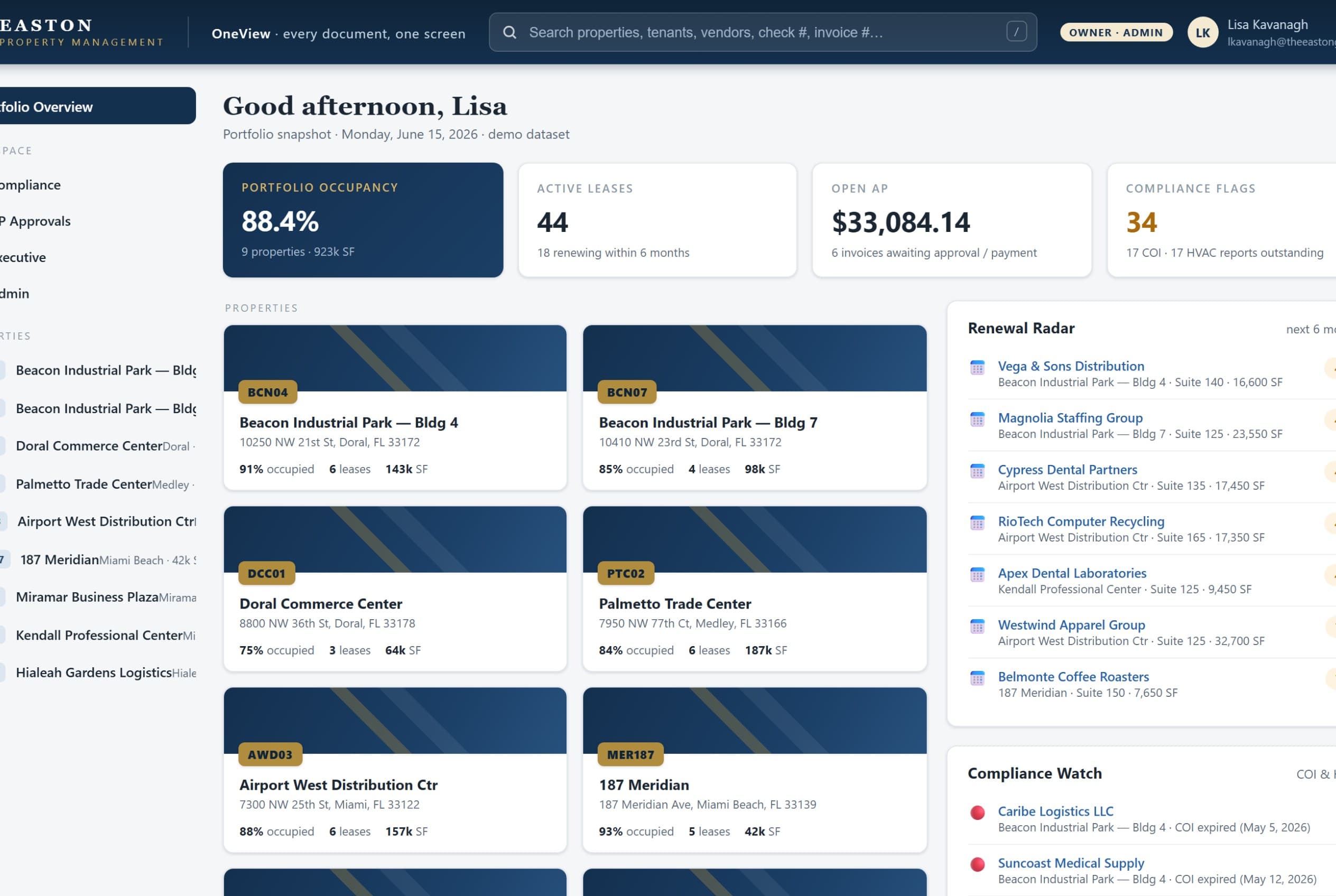Select Palmetto Trade Center in sidebar list
The width and height of the screenshot is (1336, 896).
click(98, 484)
